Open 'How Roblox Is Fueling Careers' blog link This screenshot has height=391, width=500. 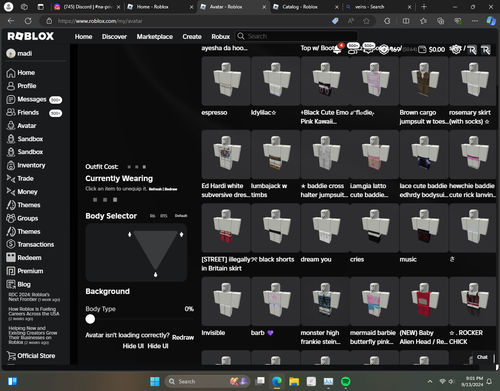point(34,314)
